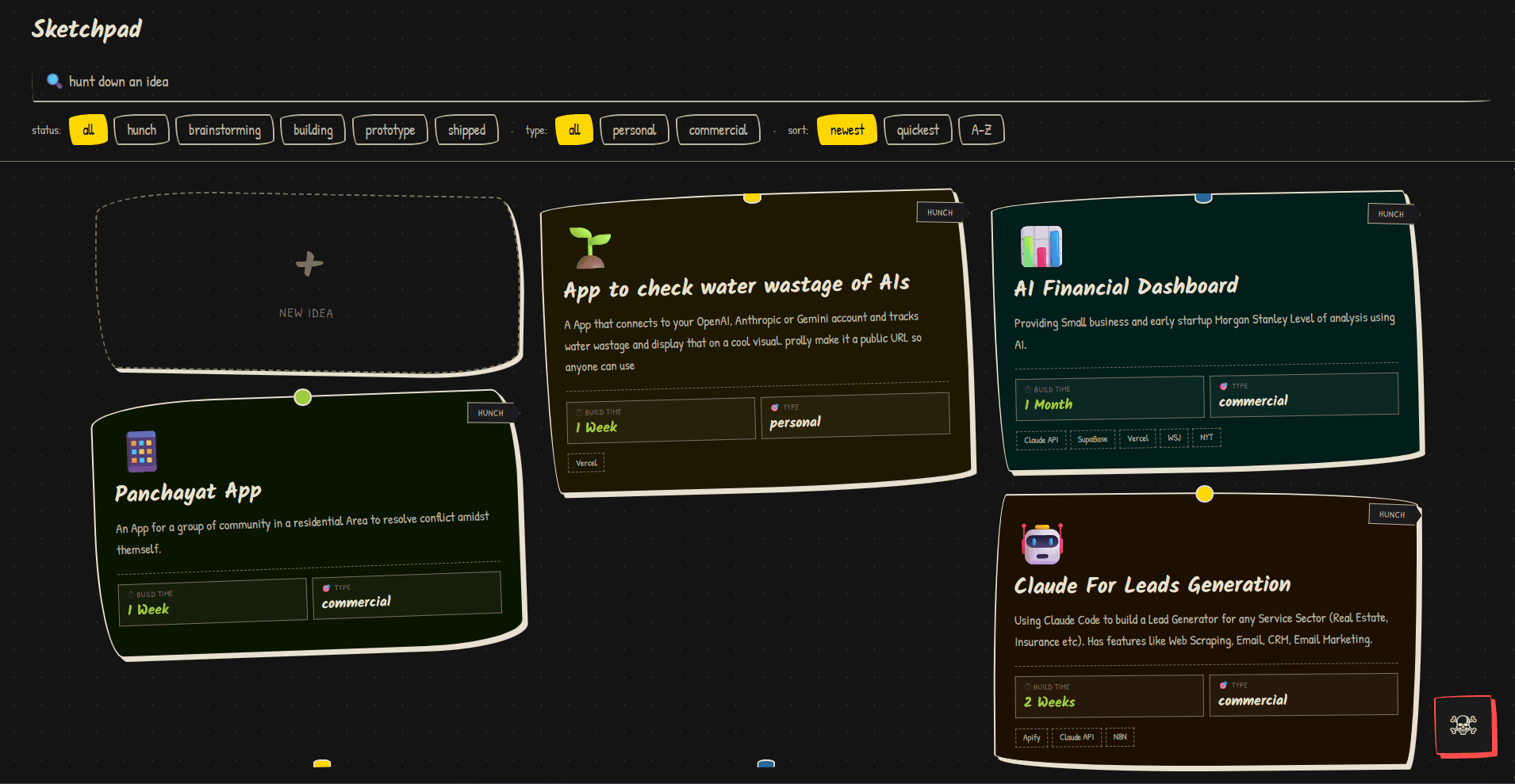Click the 'hunt down an idea' search field
Viewport: 1515px width, 784px height.
(x=761, y=82)
